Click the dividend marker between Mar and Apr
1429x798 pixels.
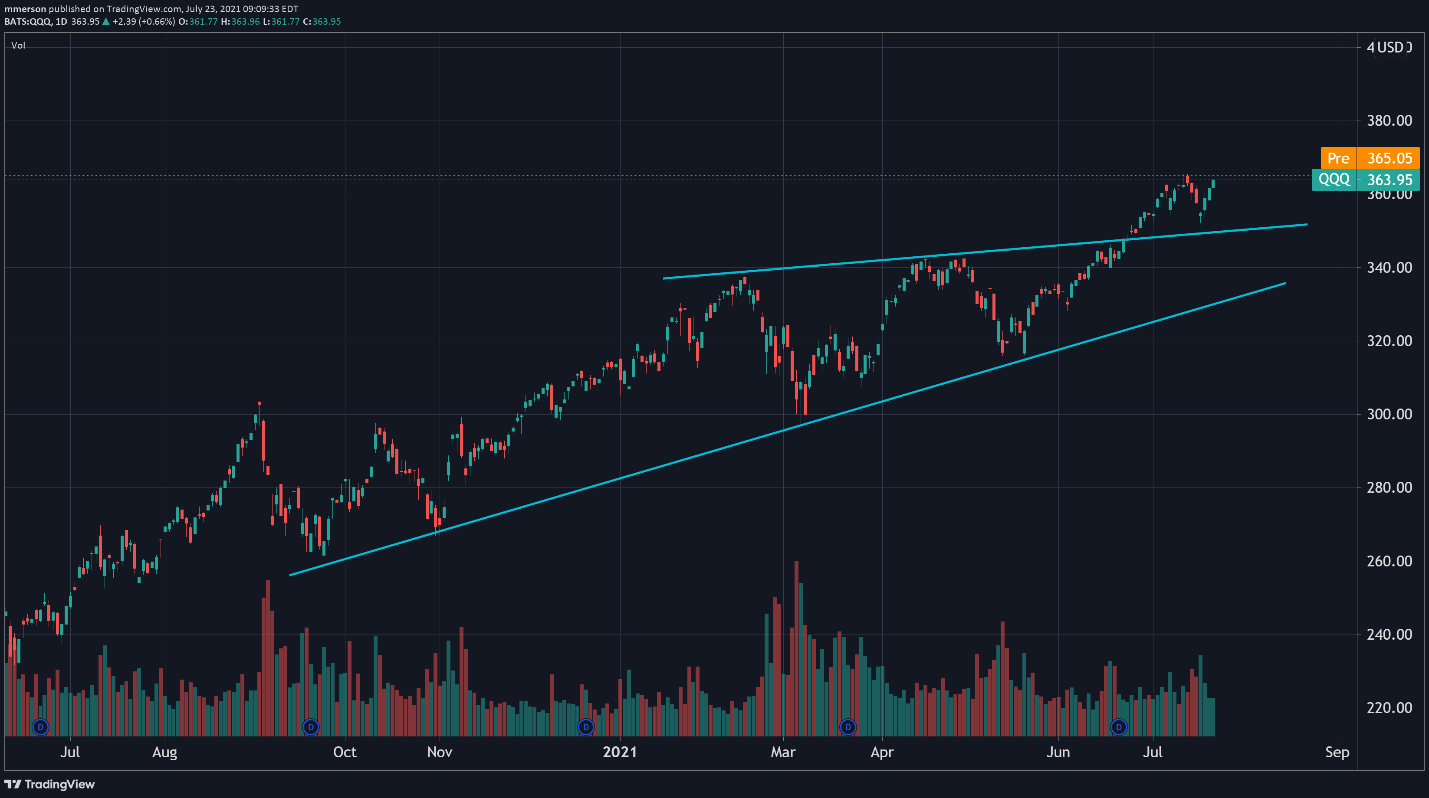[848, 726]
